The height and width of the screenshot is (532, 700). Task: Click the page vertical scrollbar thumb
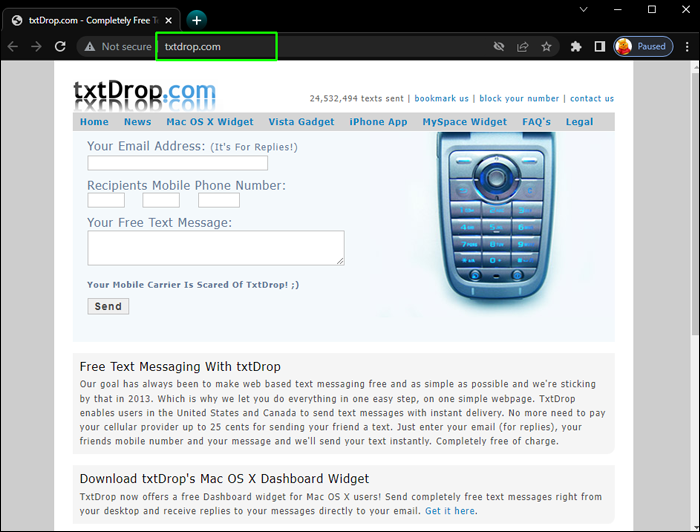(695, 203)
